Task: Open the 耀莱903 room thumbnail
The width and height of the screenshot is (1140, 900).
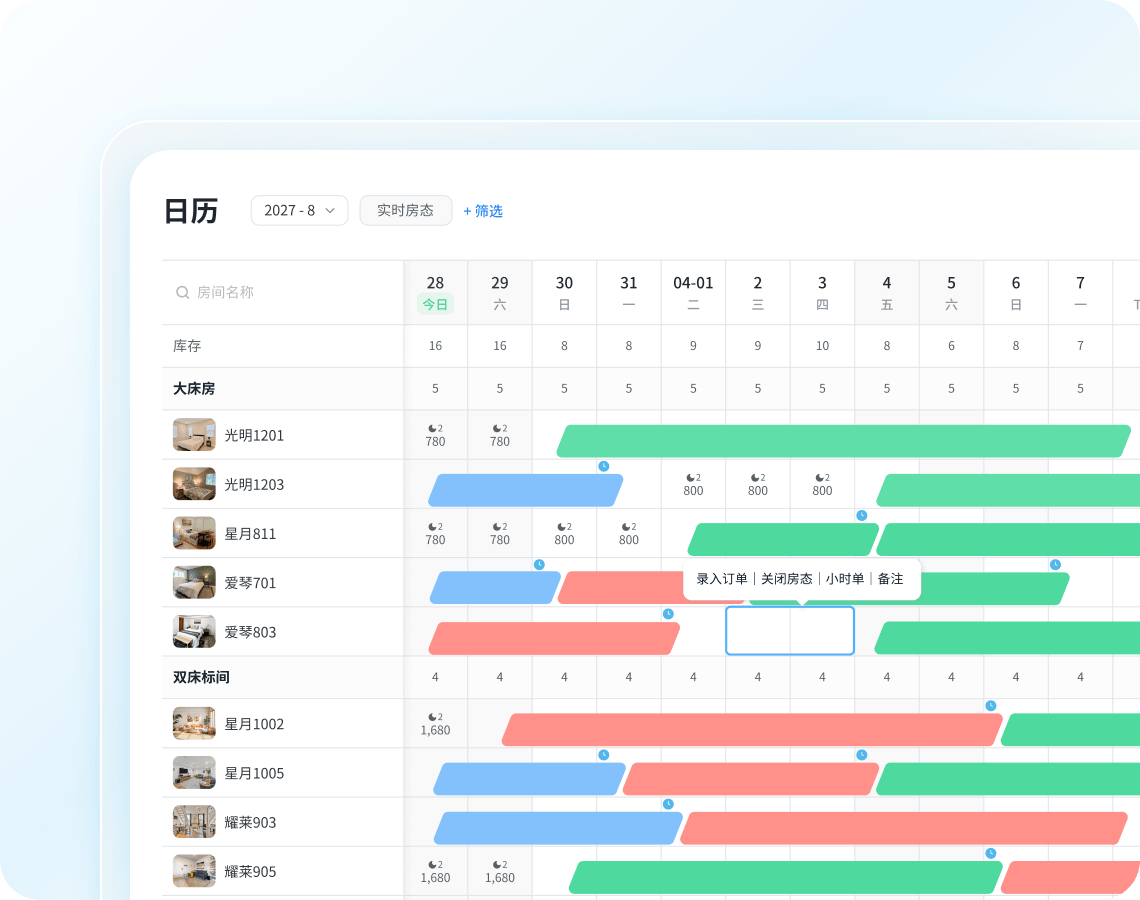Action: click(194, 822)
